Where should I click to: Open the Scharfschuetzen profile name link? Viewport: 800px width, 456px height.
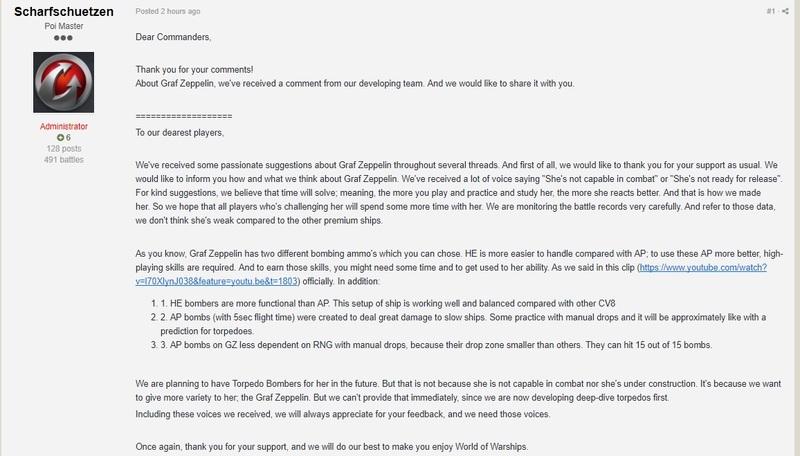point(62,11)
